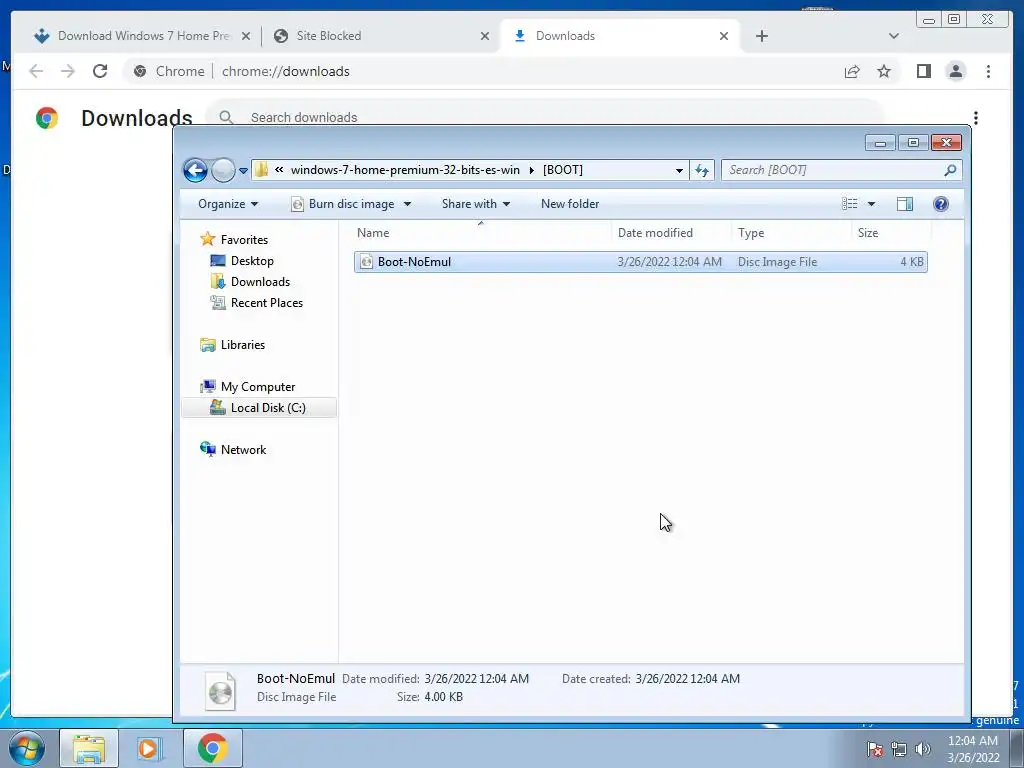Close the Download Windows 7 tab
Viewport: 1024px width, 768px height.
coord(246,36)
